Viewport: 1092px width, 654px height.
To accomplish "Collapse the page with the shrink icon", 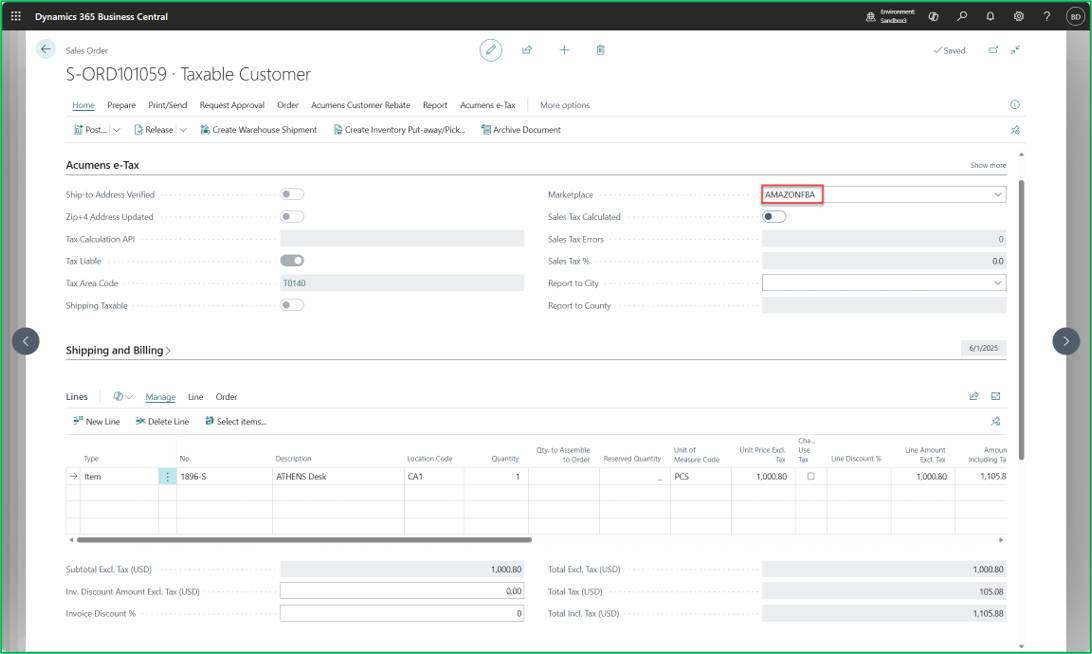I will click(x=1016, y=50).
